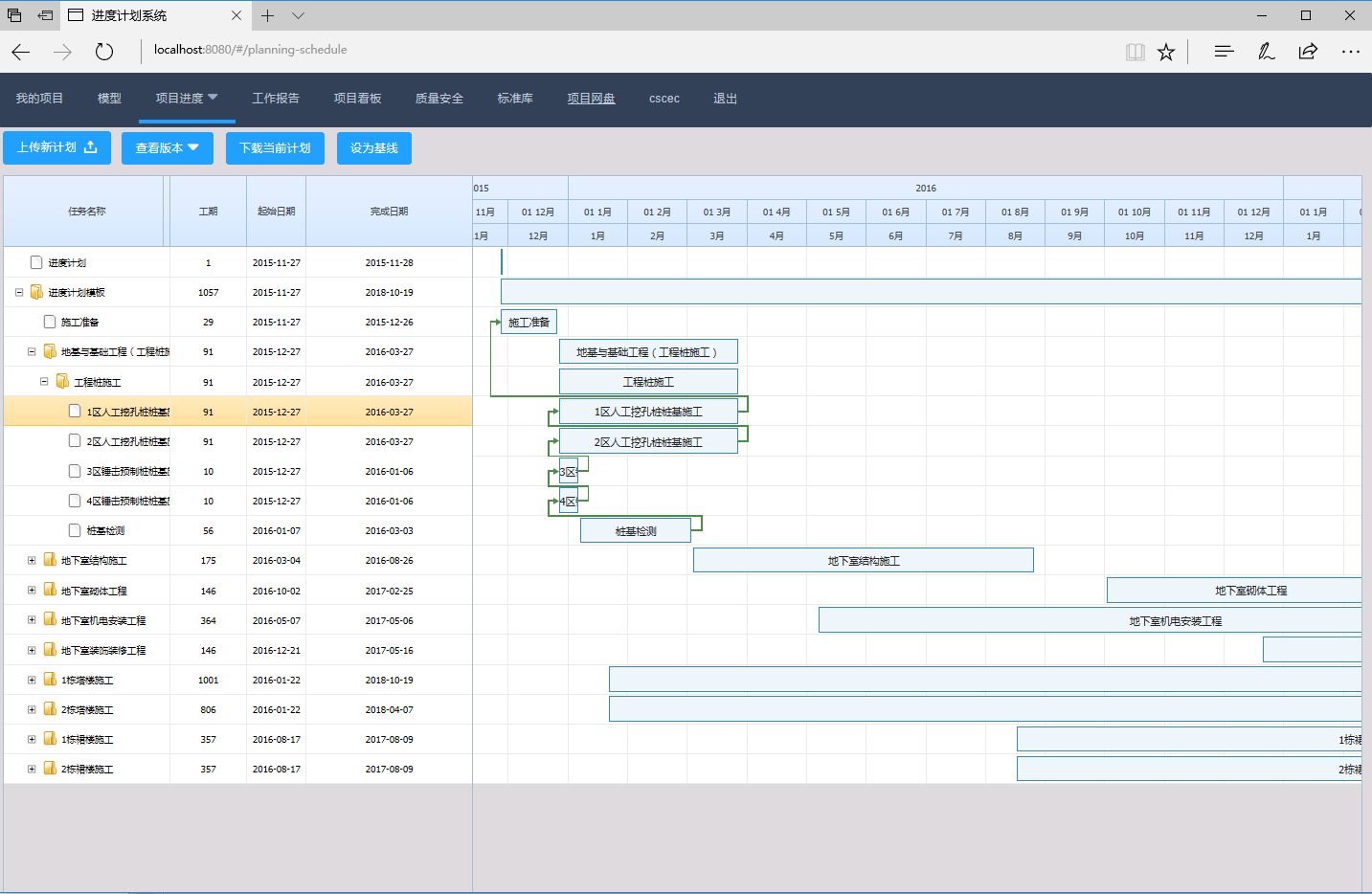Click the 2018-10-19 date in 1栋塔楼施工 row

(389, 680)
